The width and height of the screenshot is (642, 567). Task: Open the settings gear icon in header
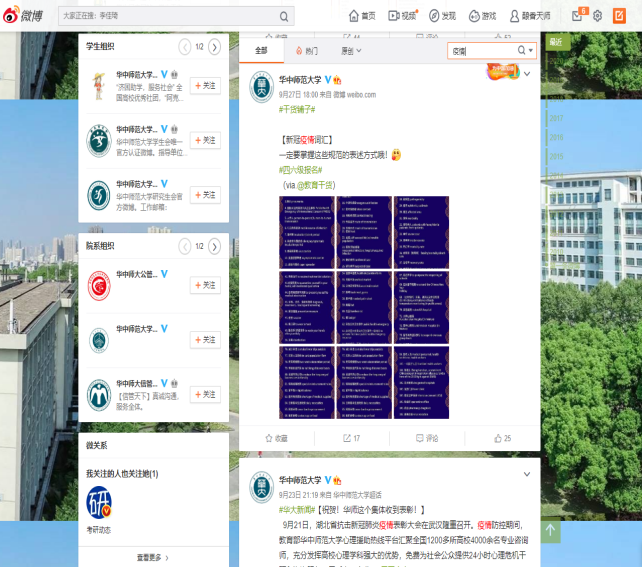coord(598,16)
